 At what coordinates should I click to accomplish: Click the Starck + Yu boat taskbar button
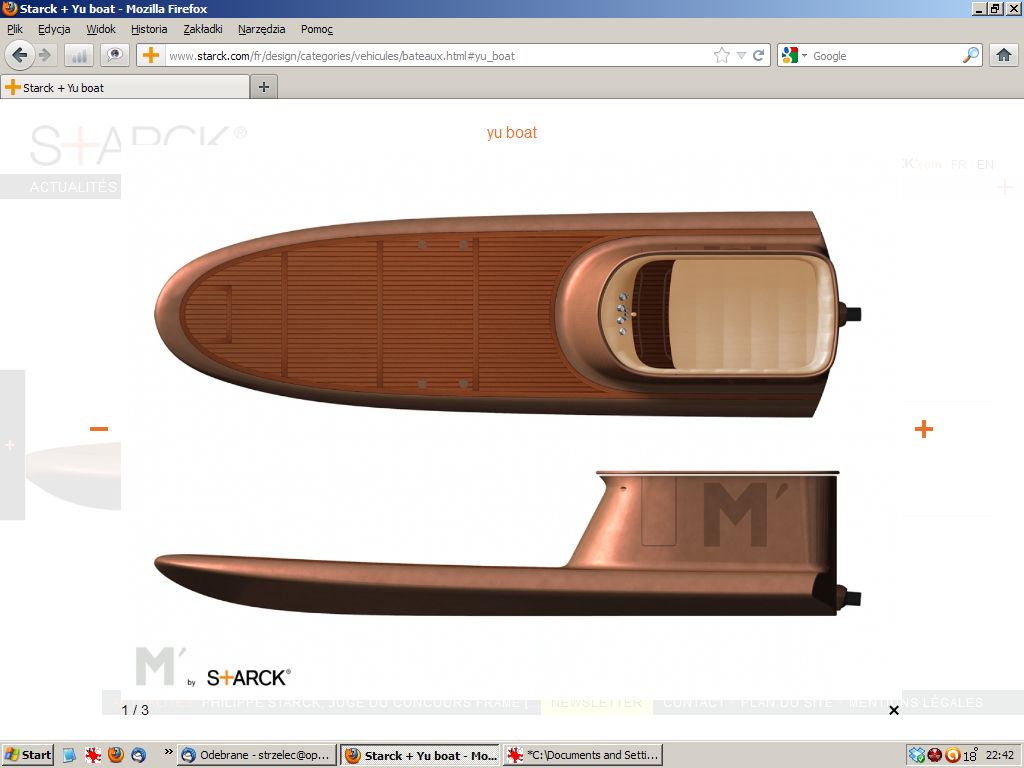(x=420, y=755)
